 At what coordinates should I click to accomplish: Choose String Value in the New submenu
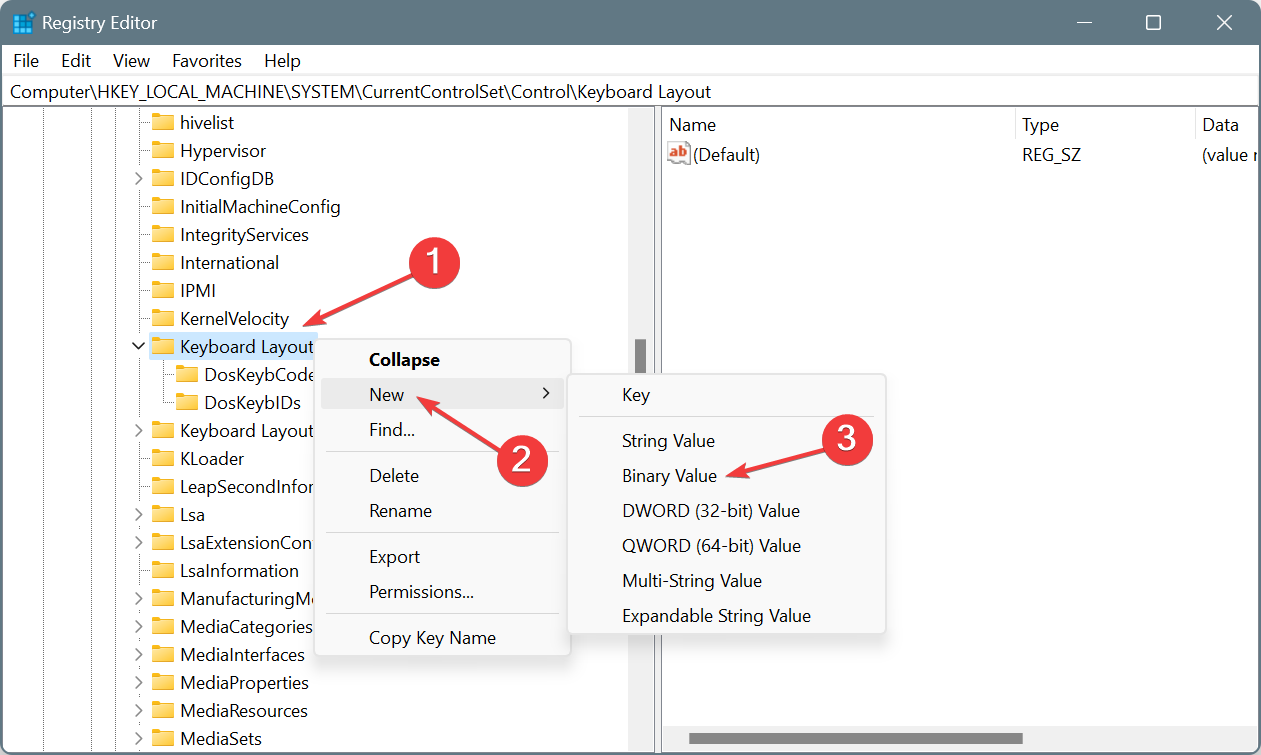click(x=727, y=441)
